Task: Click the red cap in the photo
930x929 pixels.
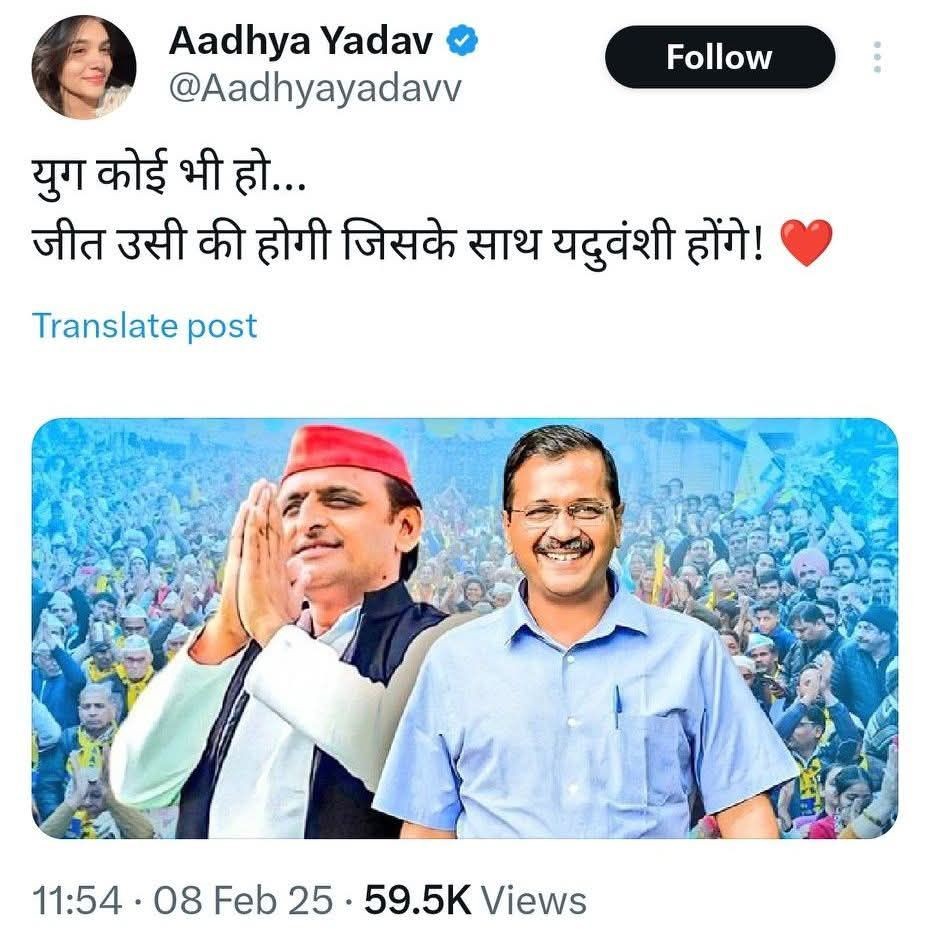Action: (346, 455)
